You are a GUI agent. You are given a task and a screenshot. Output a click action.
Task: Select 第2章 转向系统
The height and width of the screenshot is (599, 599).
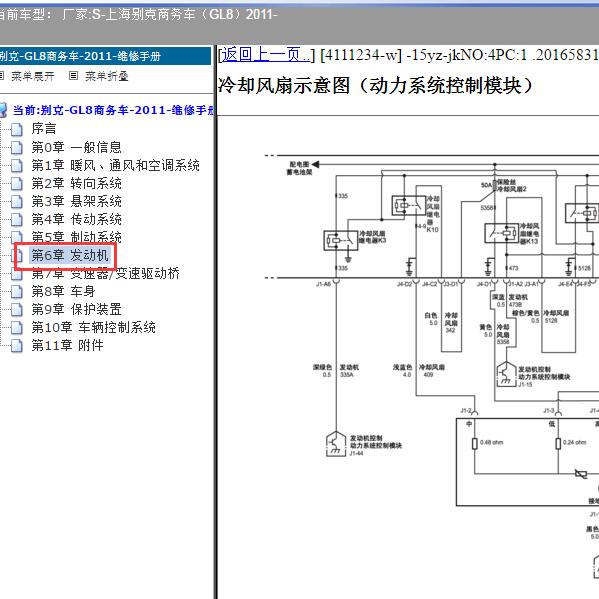point(76,183)
